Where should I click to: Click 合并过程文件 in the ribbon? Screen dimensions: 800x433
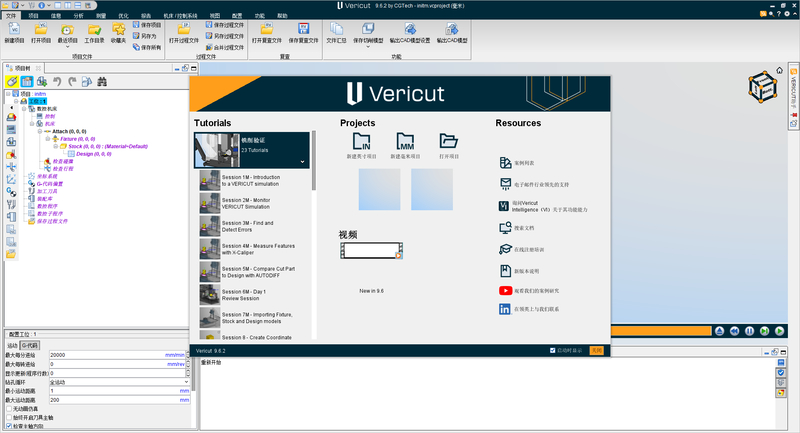click(x=225, y=47)
